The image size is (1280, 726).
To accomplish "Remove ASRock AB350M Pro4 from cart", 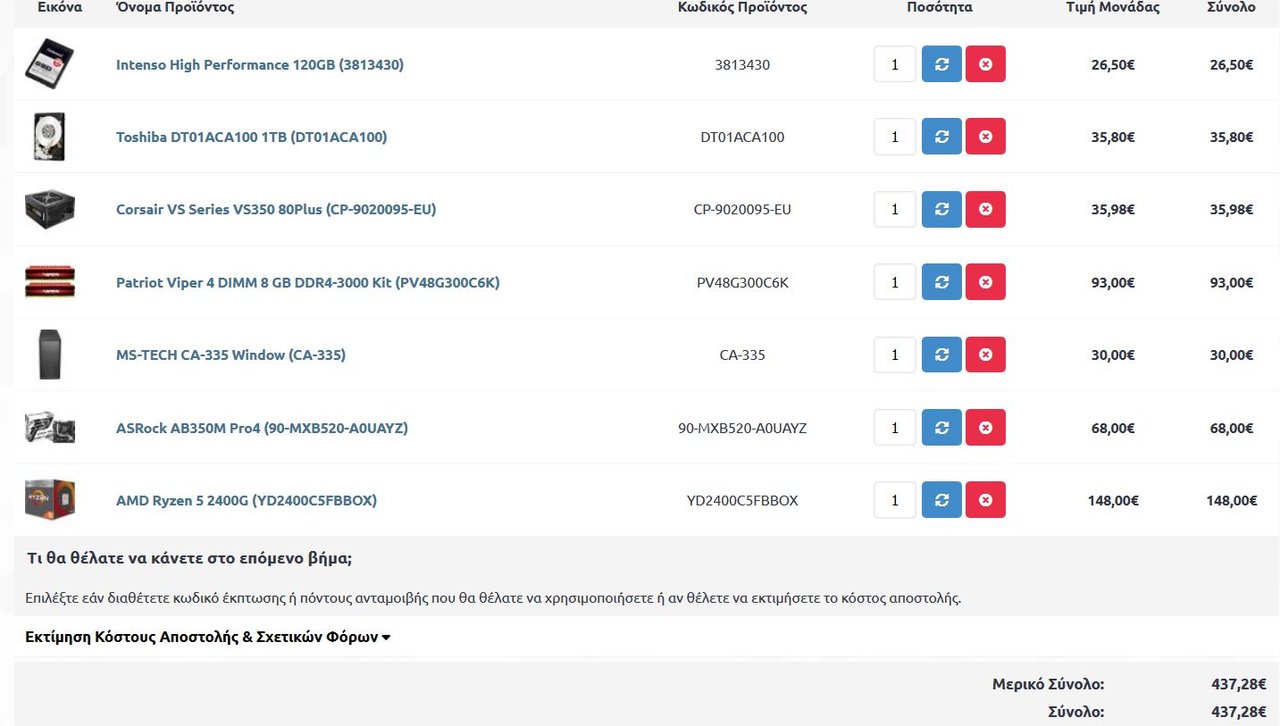I will 986,428.
